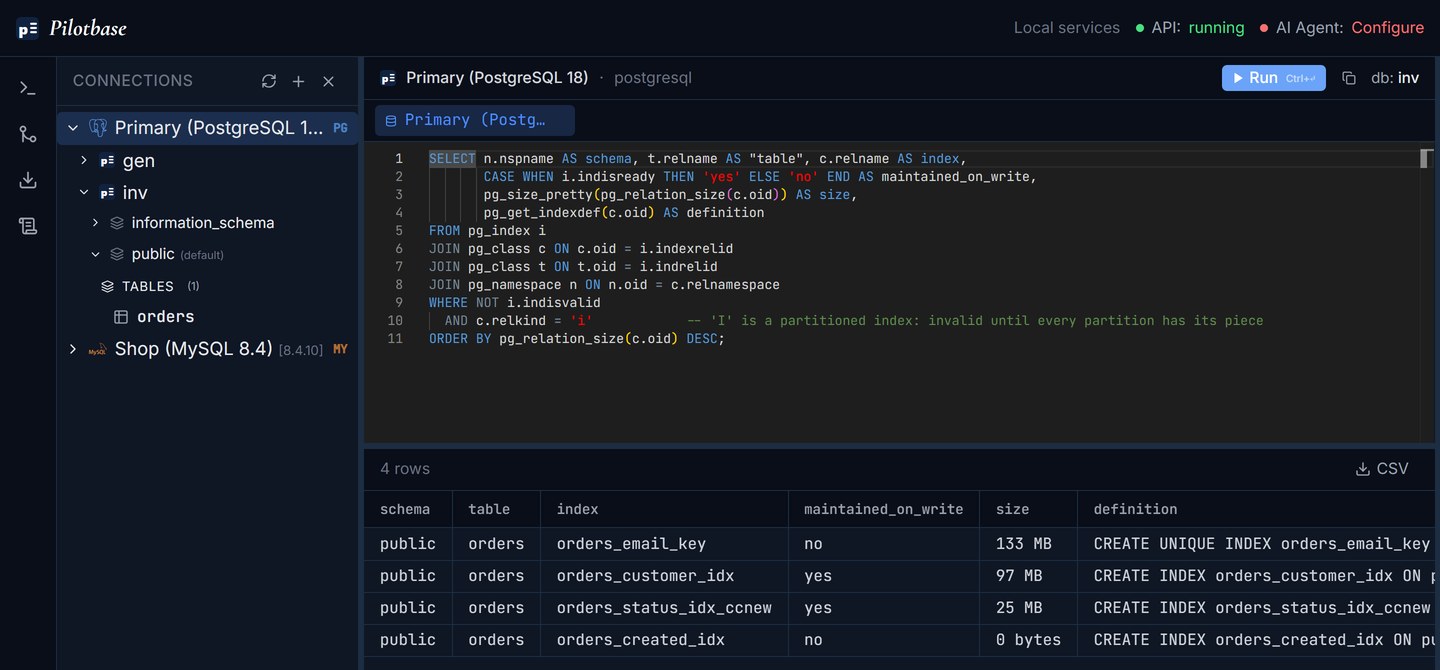Click Configure for AI Agent
1440x670 pixels.
pos(1387,28)
